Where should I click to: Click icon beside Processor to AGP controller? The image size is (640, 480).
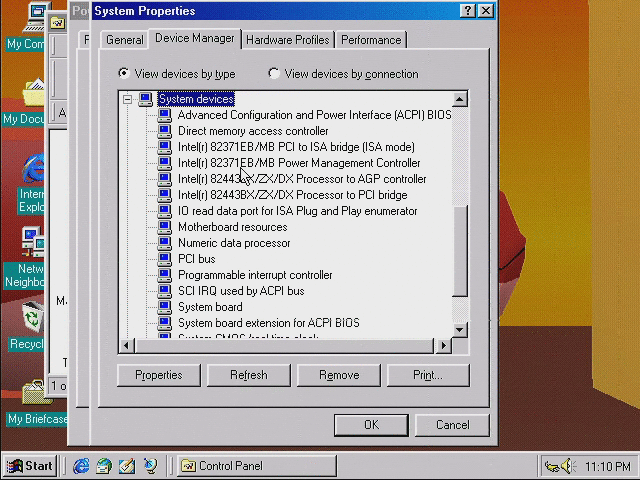click(x=164, y=179)
